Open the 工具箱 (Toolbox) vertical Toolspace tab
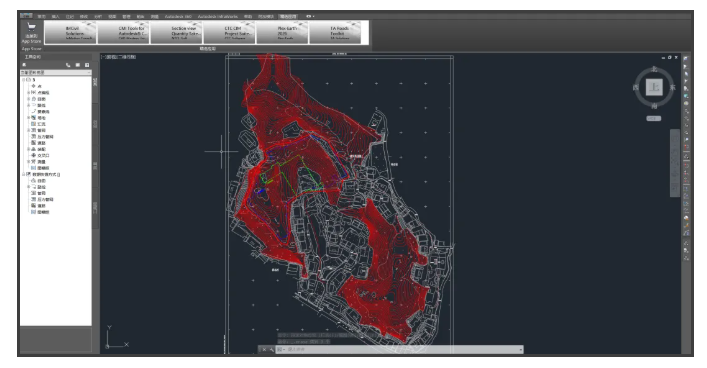 pos(95,208)
